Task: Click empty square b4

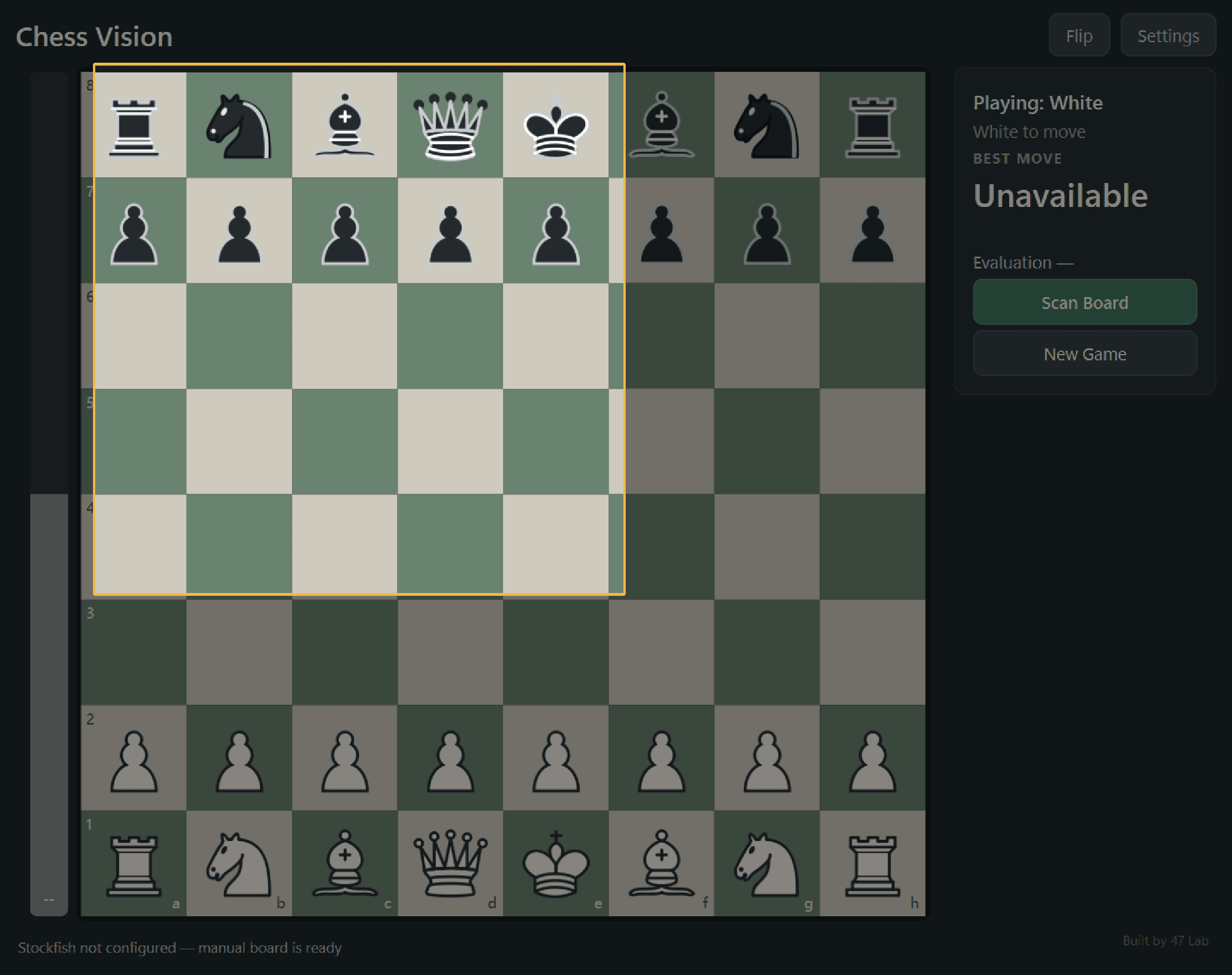Action: (x=239, y=547)
